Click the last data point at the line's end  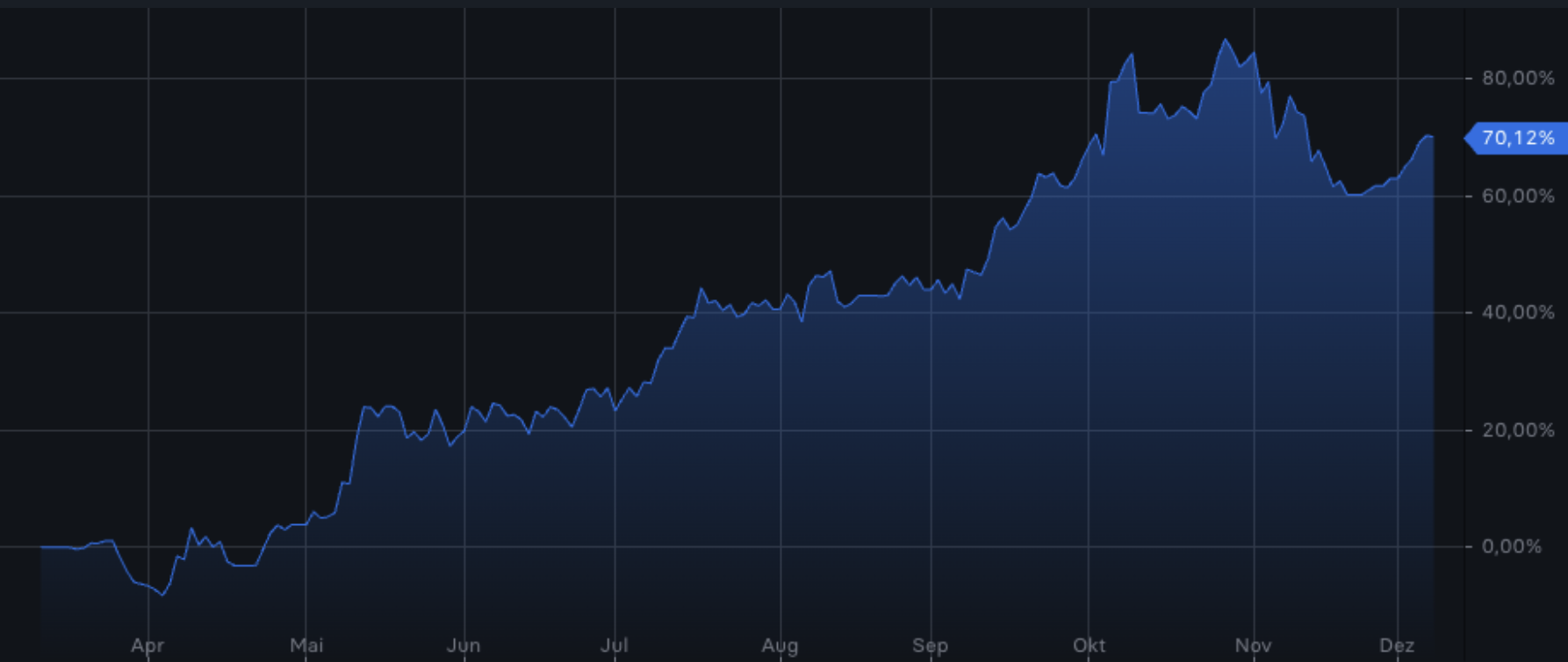tap(1432, 137)
